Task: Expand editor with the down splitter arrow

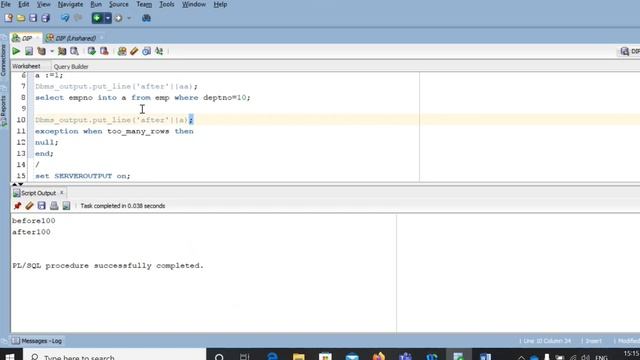Action: pos(21,184)
